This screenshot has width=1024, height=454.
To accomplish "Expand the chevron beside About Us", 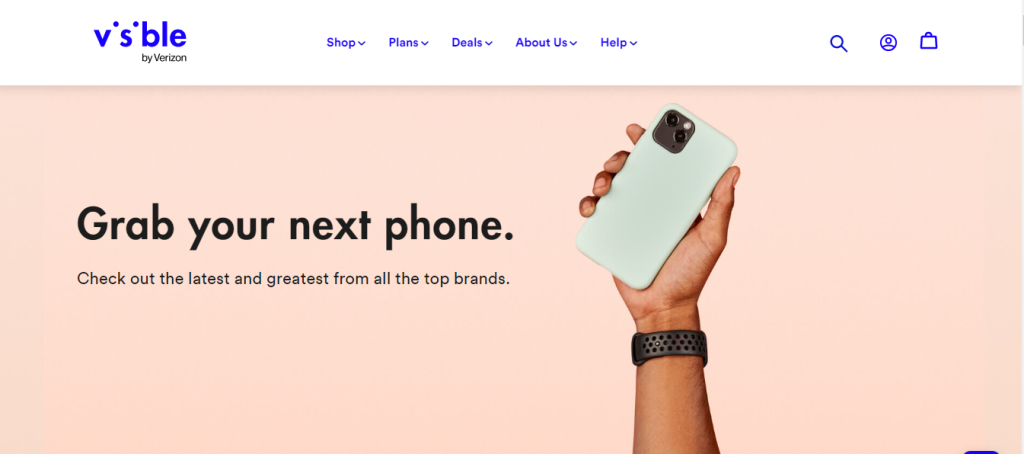I will point(573,43).
